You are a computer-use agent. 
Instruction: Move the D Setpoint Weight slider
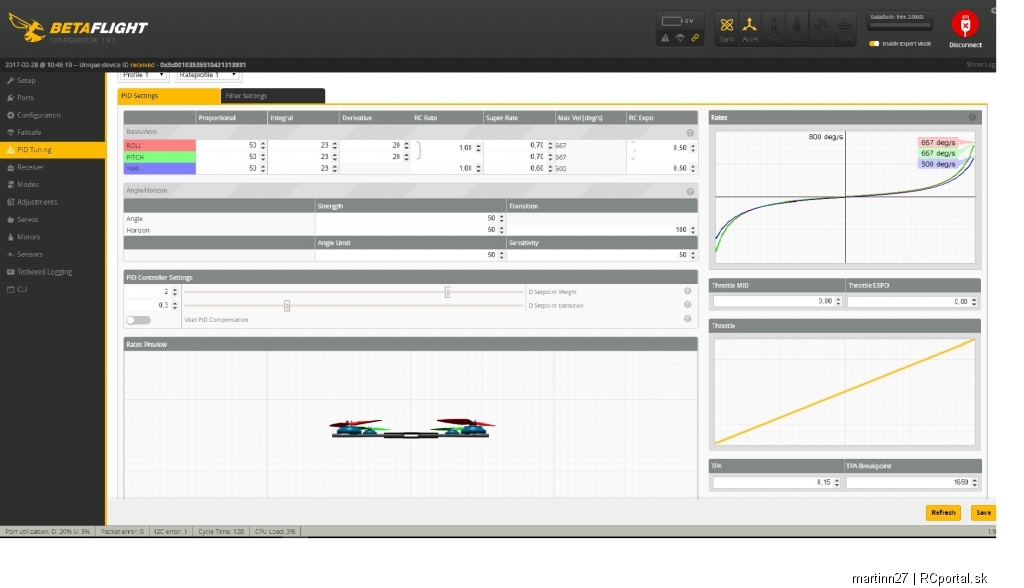pyautogui.click(x=447, y=292)
